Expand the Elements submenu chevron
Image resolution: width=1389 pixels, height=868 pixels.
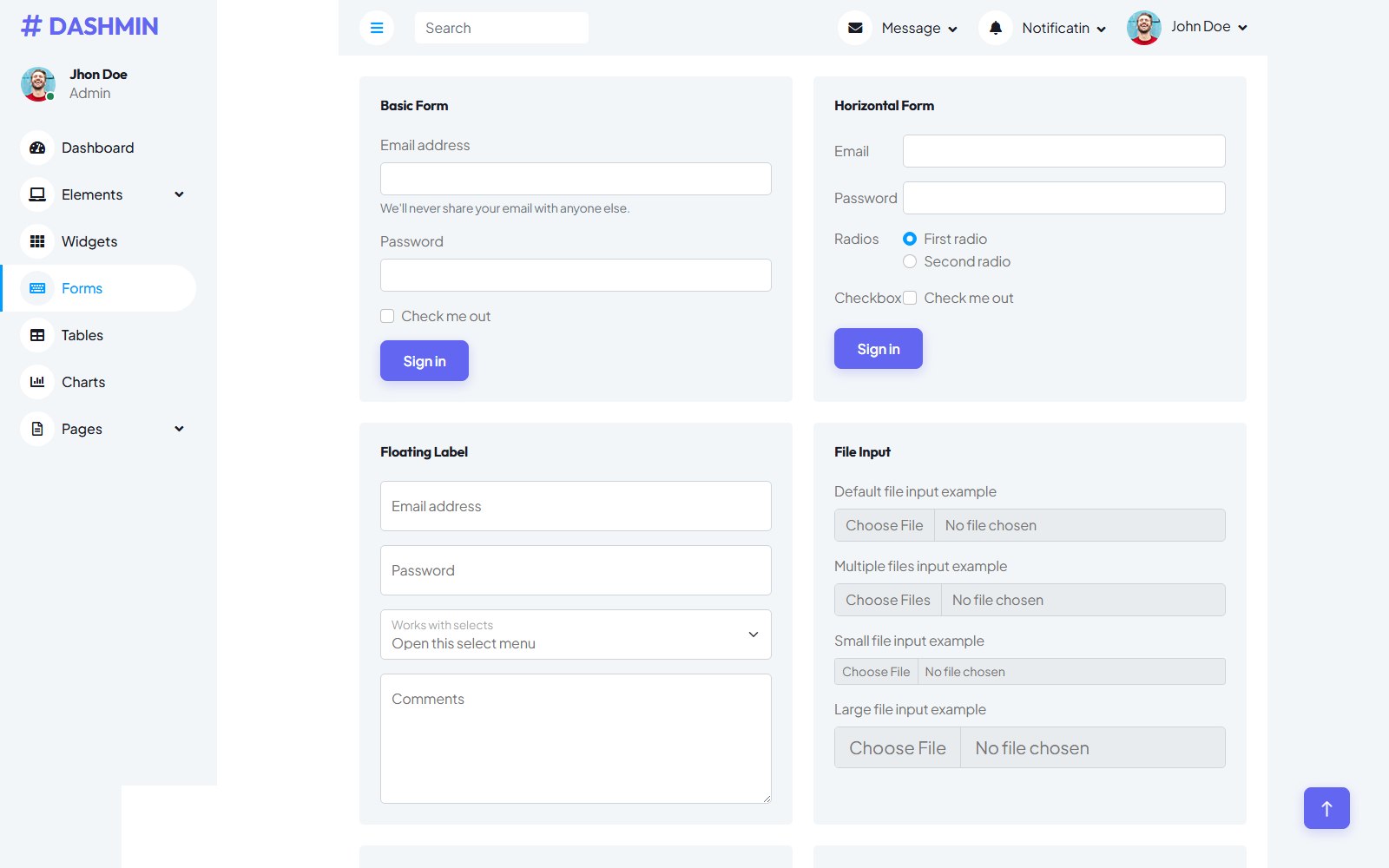179,194
